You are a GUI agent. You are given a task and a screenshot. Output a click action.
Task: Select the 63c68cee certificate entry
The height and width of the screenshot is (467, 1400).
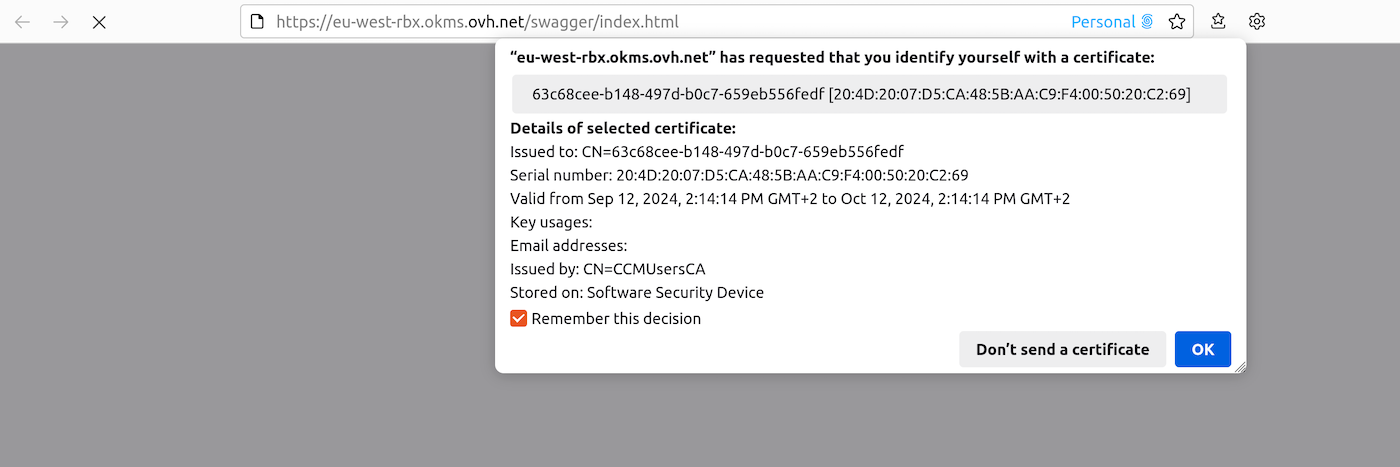(x=868, y=94)
